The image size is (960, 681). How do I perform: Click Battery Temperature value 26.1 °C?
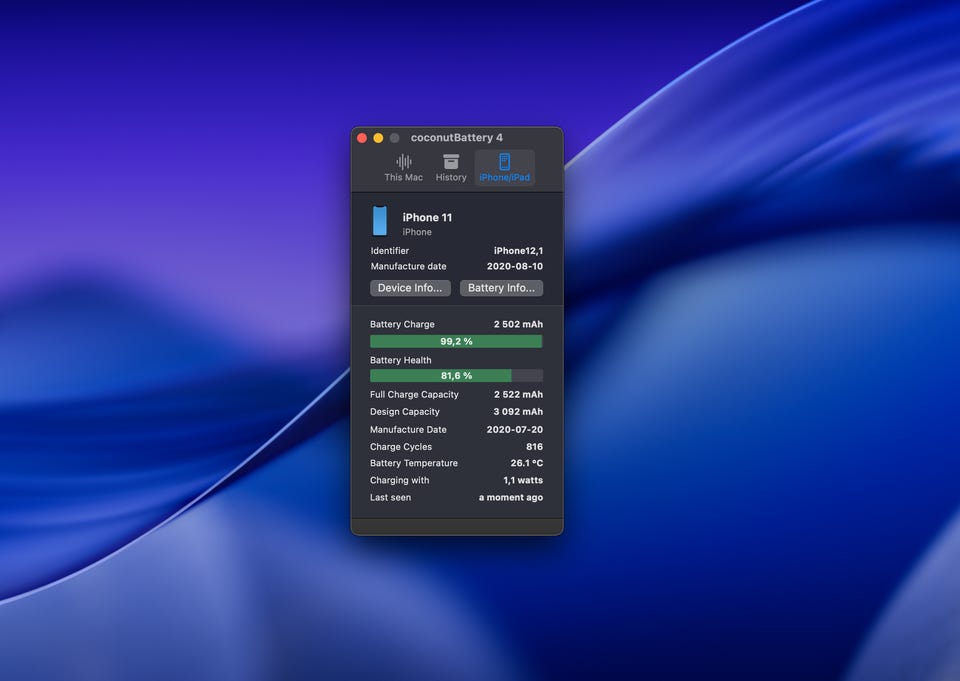coord(527,463)
